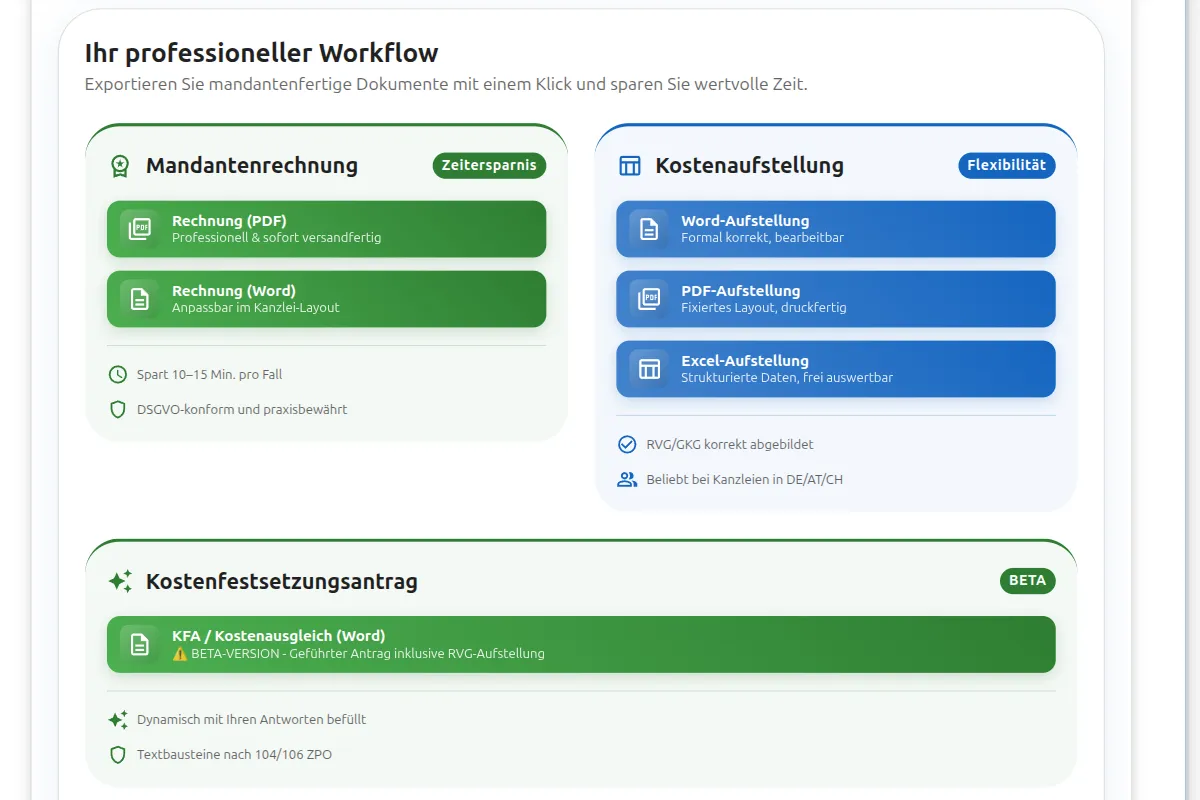Select the PDF icon on Rechnung (PDF)

click(x=140, y=229)
